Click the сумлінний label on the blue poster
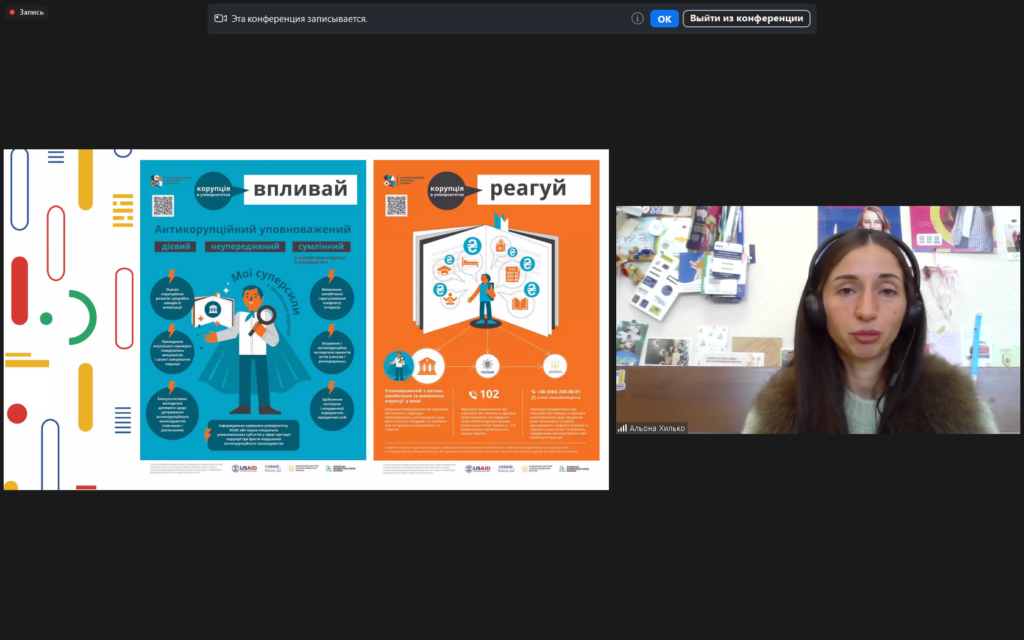1024x640 pixels. [x=319, y=246]
